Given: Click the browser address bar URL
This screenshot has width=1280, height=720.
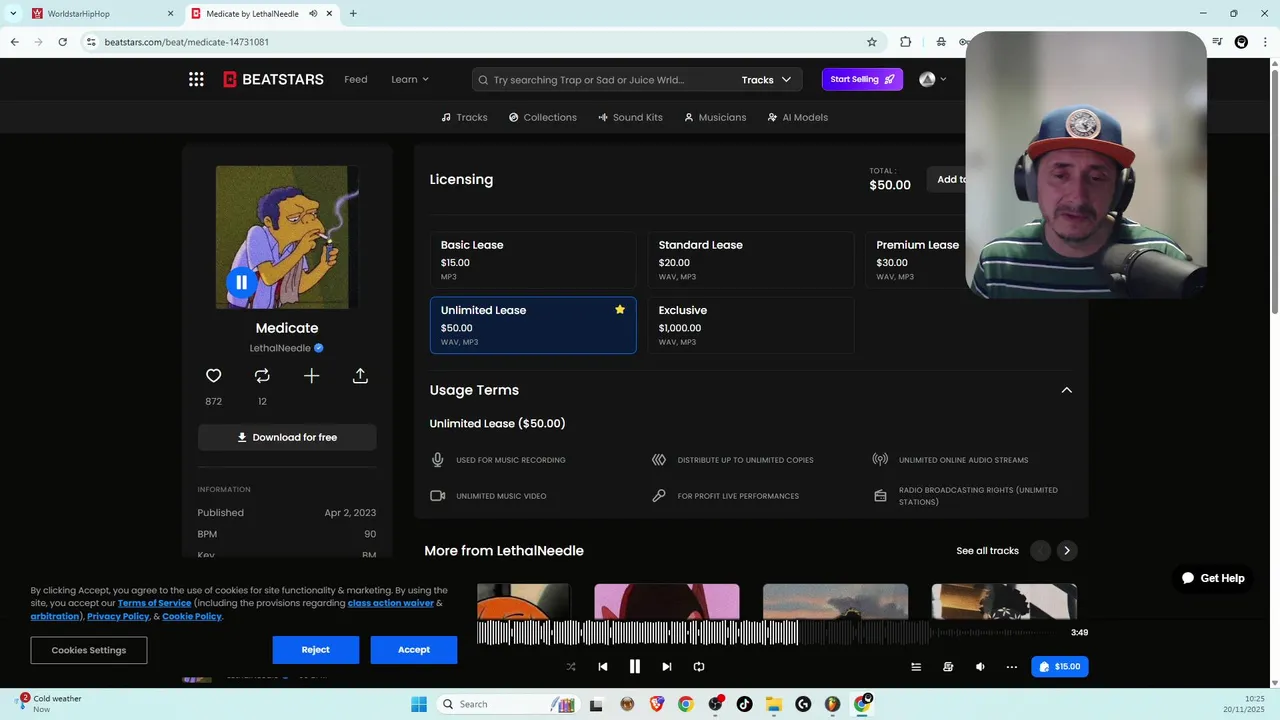Looking at the screenshot, I should click(187, 42).
